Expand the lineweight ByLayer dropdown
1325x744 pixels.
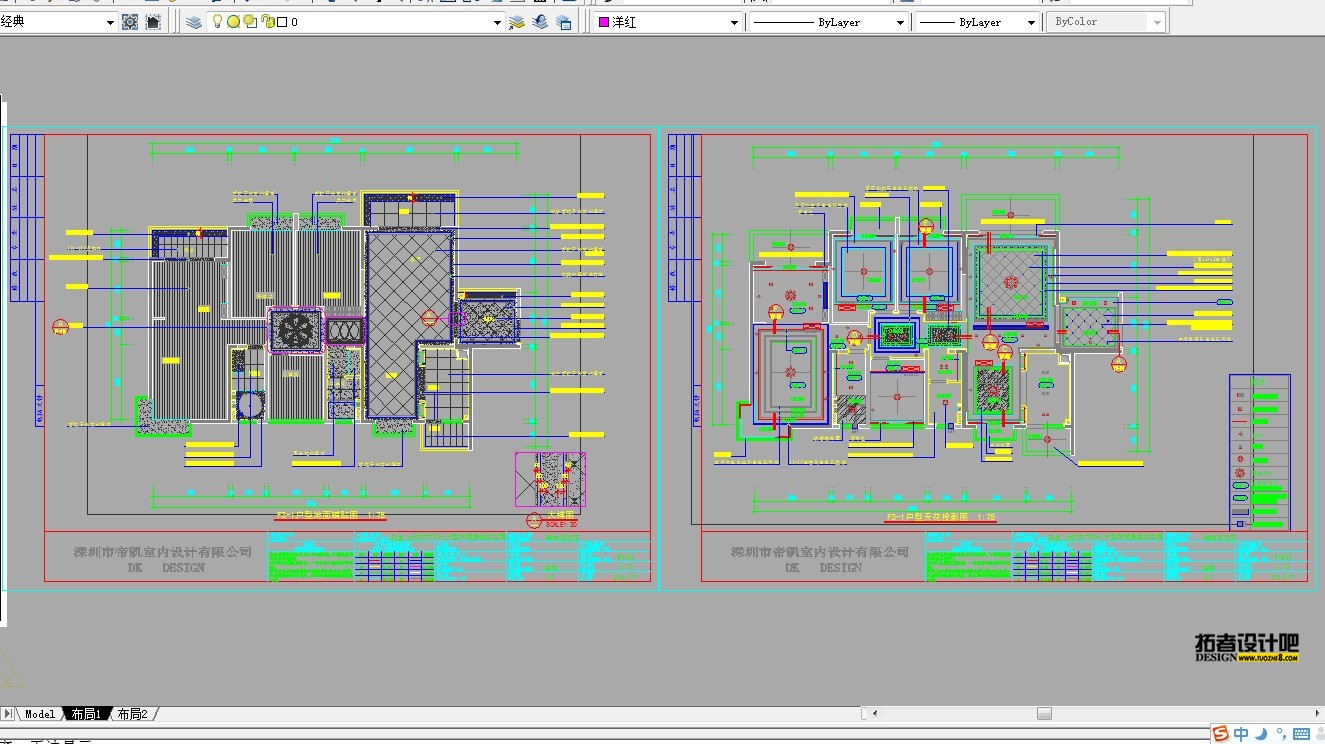[x=1032, y=22]
